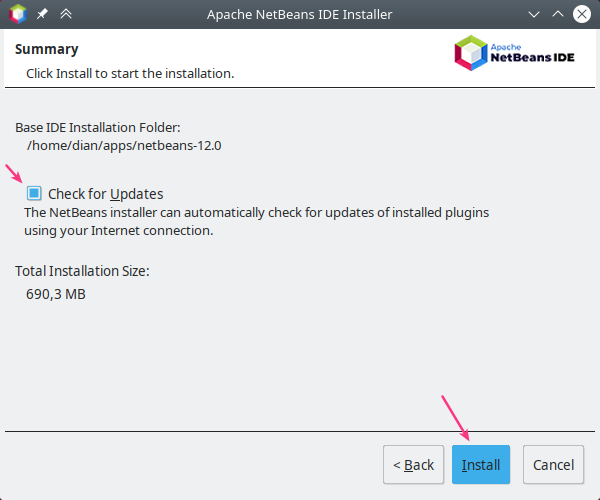Click the Summary heading

pos(47,49)
